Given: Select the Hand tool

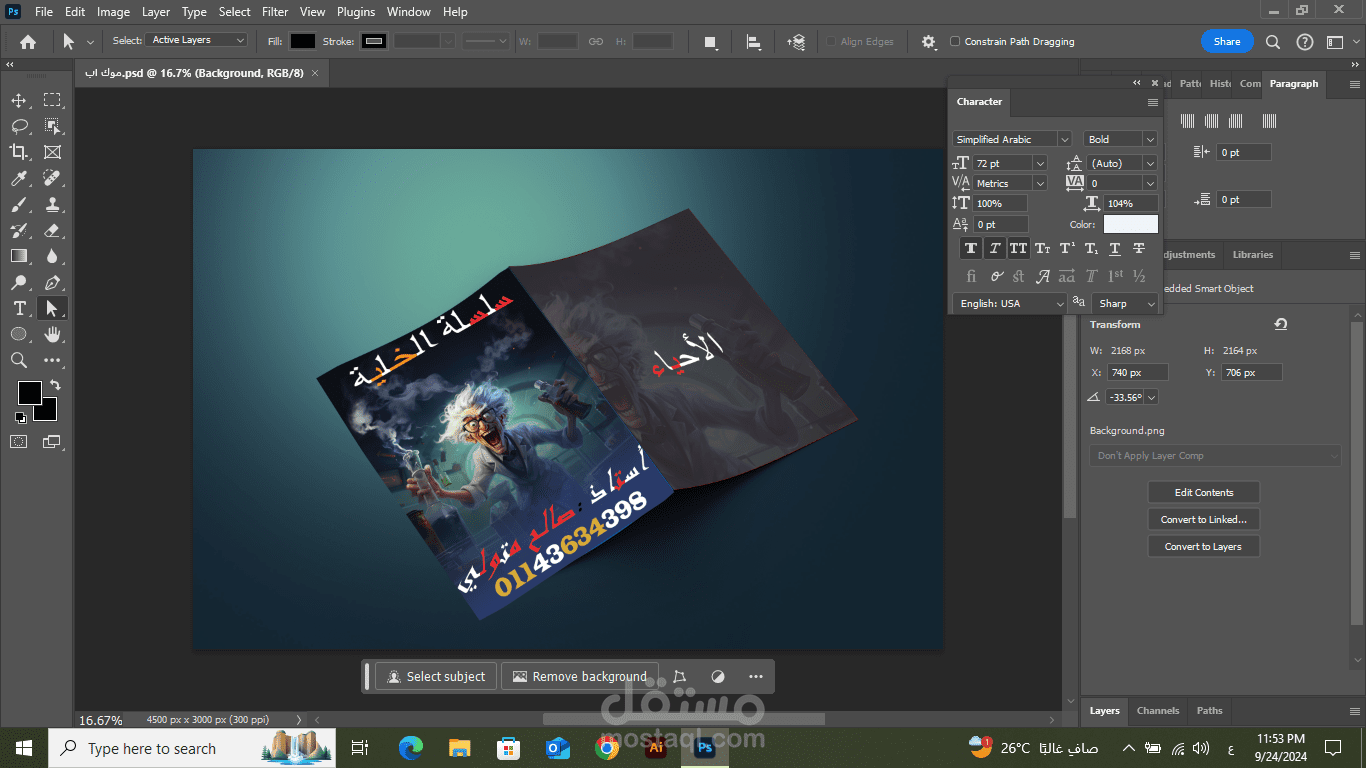Looking at the screenshot, I should [52, 334].
